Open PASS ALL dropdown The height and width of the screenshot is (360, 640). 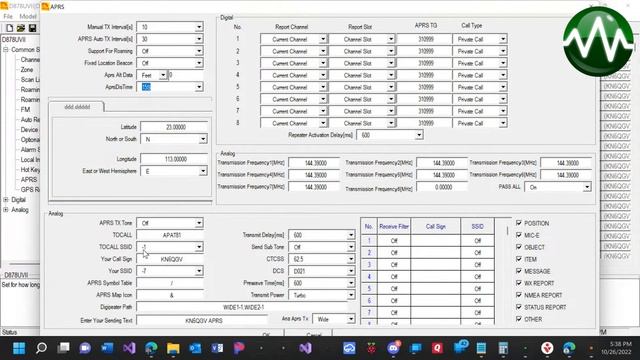click(x=587, y=187)
